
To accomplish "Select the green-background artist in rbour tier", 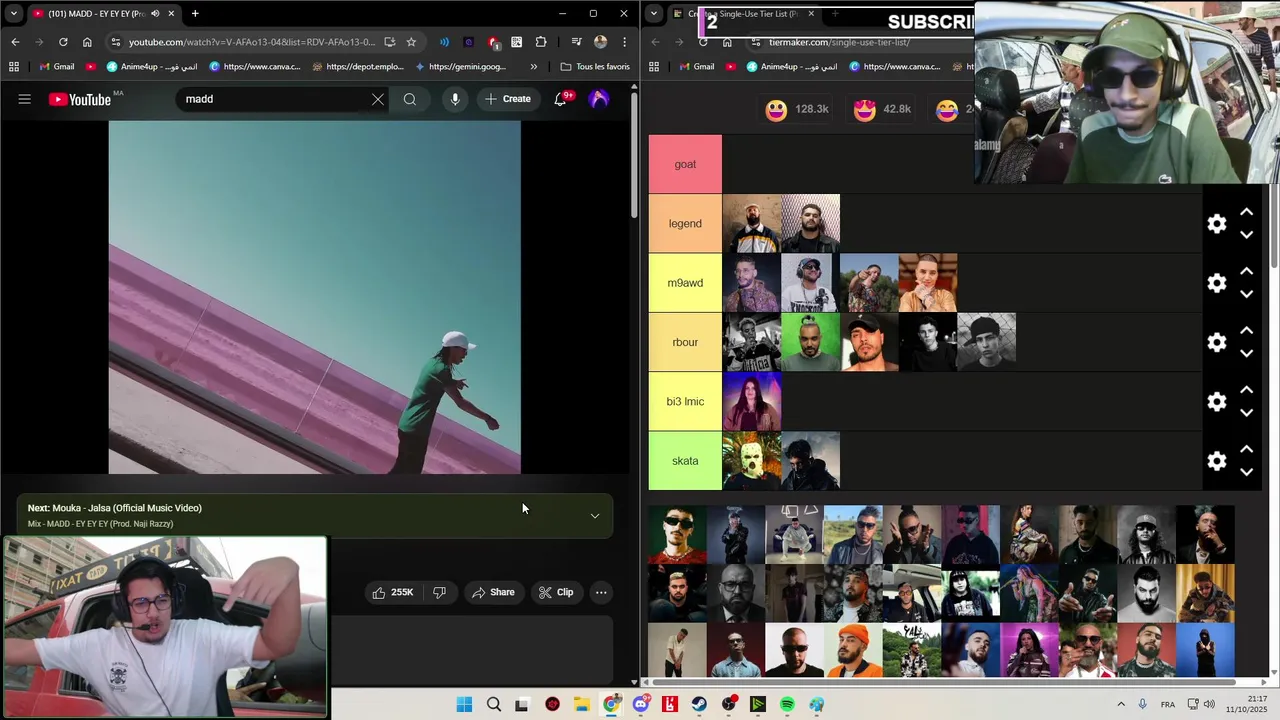I will [x=810, y=342].
